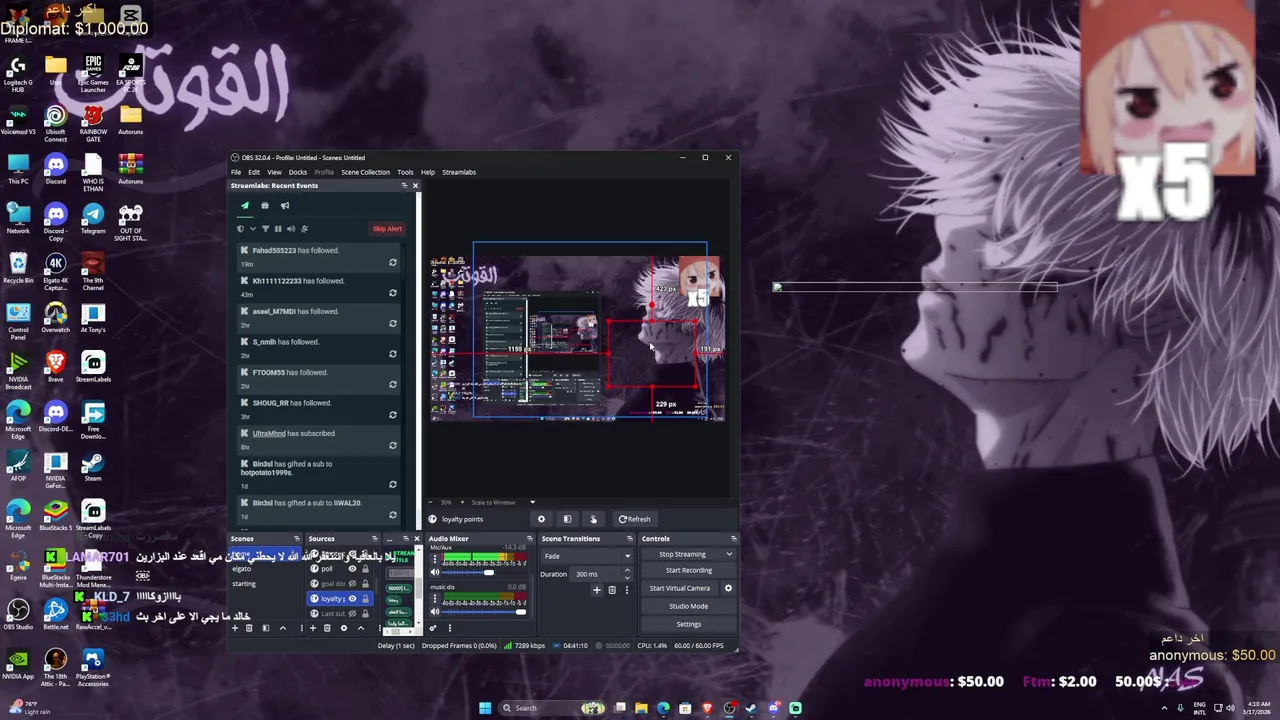The width and height of the screenshot is (1280, 720).
Task: Open Mic/Aux options three-dot menu
Action: pos(435,559)
